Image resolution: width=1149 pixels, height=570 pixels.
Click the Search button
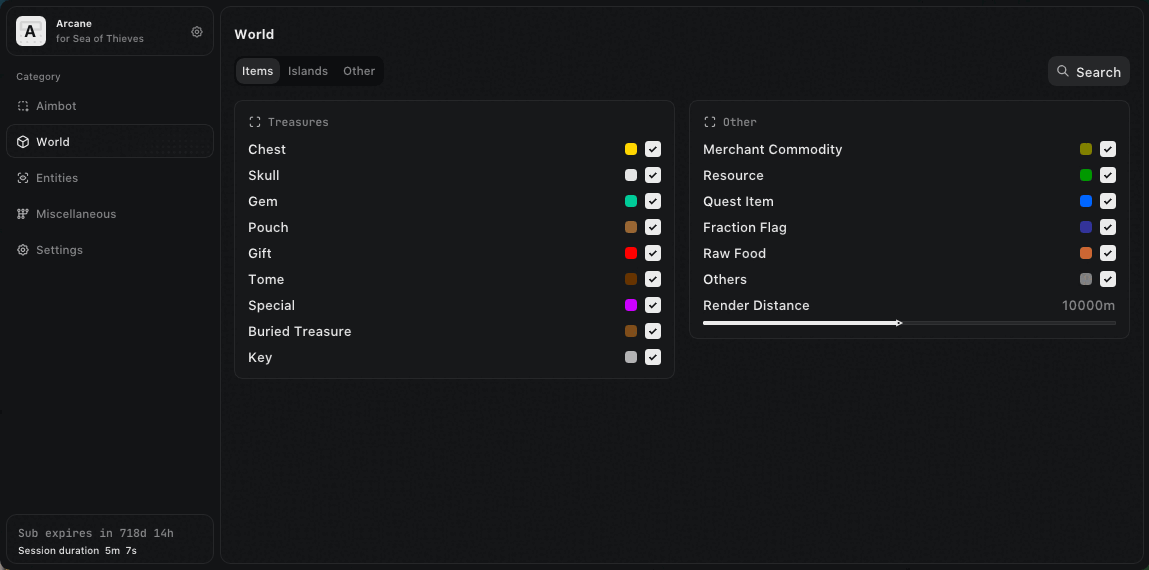pos(1089,72)
